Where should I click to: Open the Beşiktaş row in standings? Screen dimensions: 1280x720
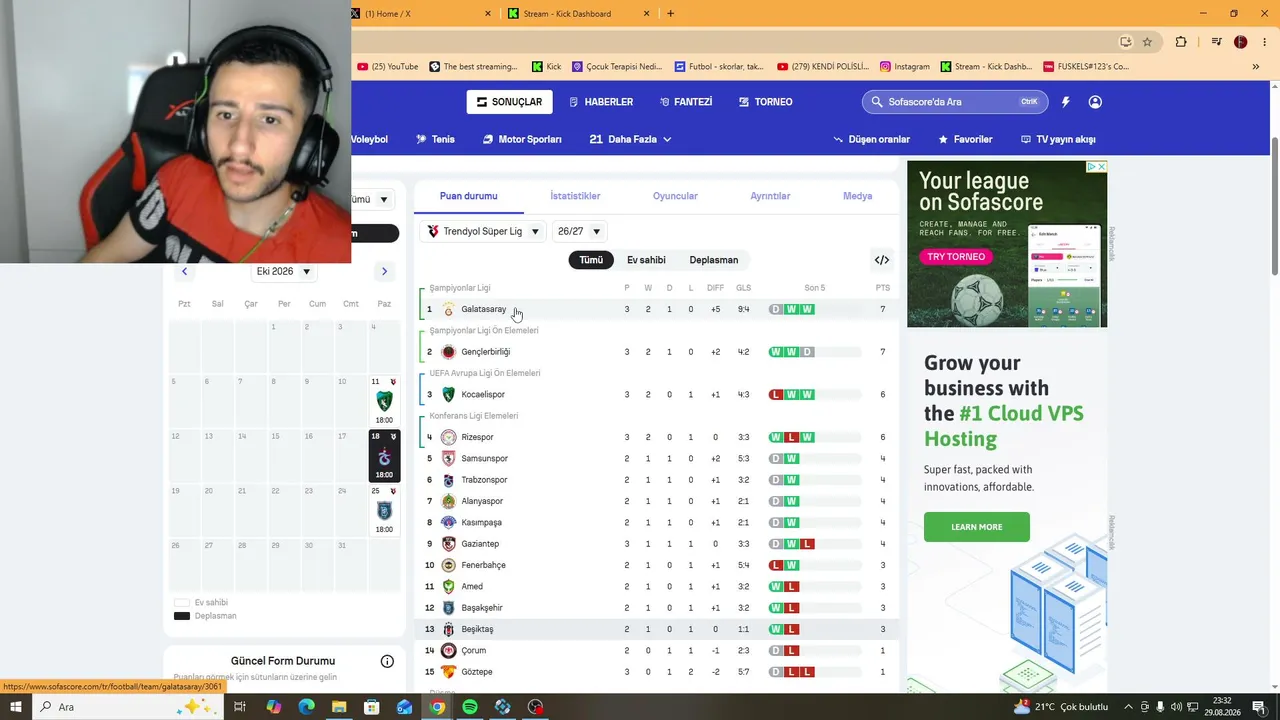[x=656, y=629]
